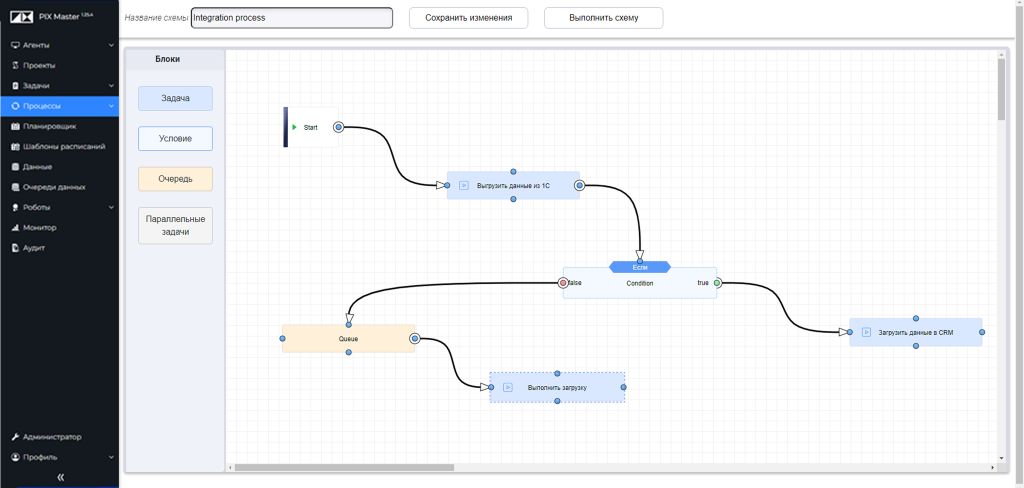Collapse the sidebar with double chevron
The width and height of the screenshot is (1024, 488).
60,477
